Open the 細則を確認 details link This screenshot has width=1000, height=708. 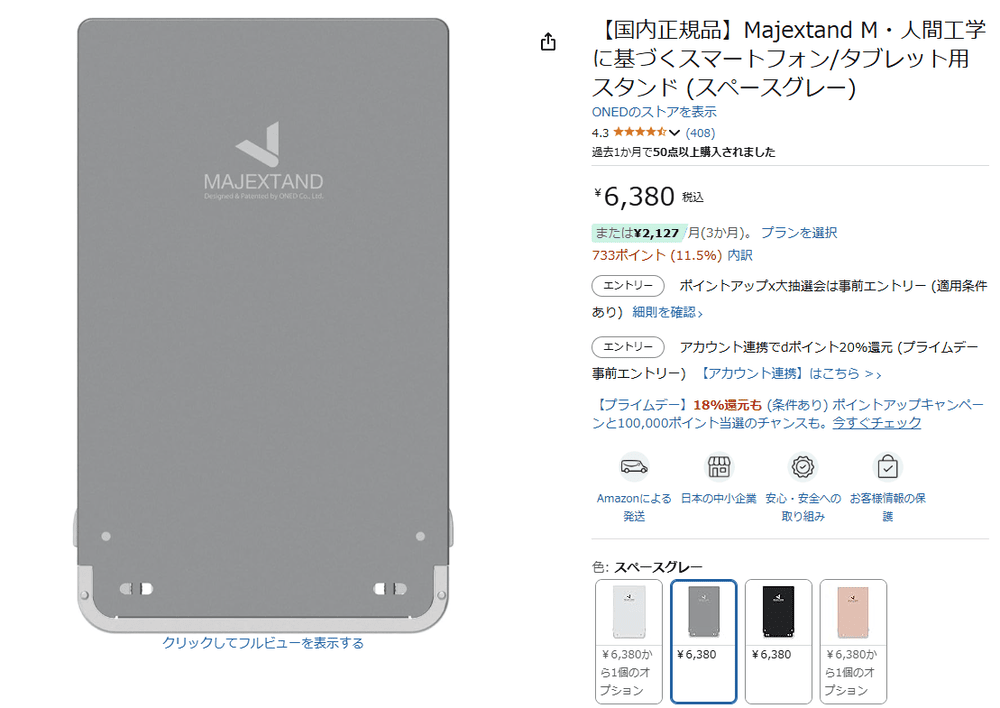click(668, 312)
